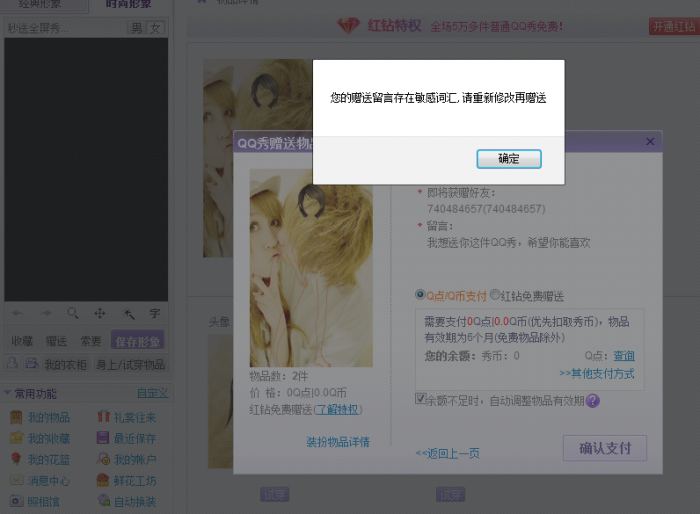Go back via 返回上一页 link
This screenshot has height=514, width=700.
tap(447, 454)
